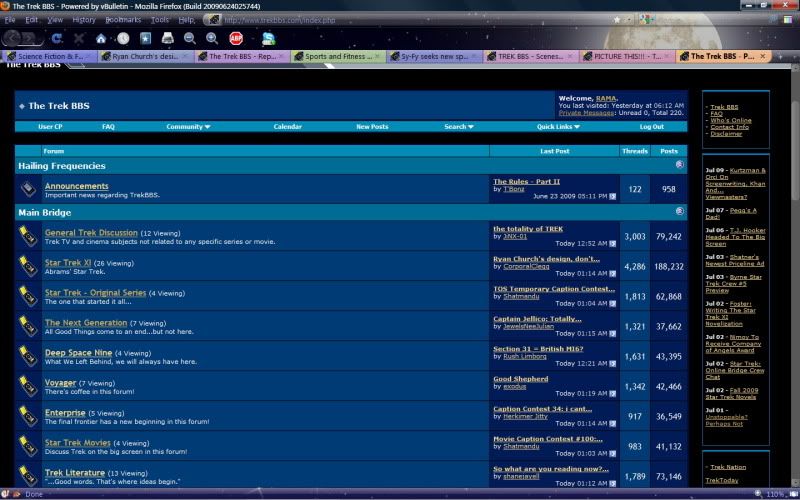The height and width of the screenshot is (500, 800).
Task: Open the Announcements forum
Action: pyautogui.click(x=77, y=186)
